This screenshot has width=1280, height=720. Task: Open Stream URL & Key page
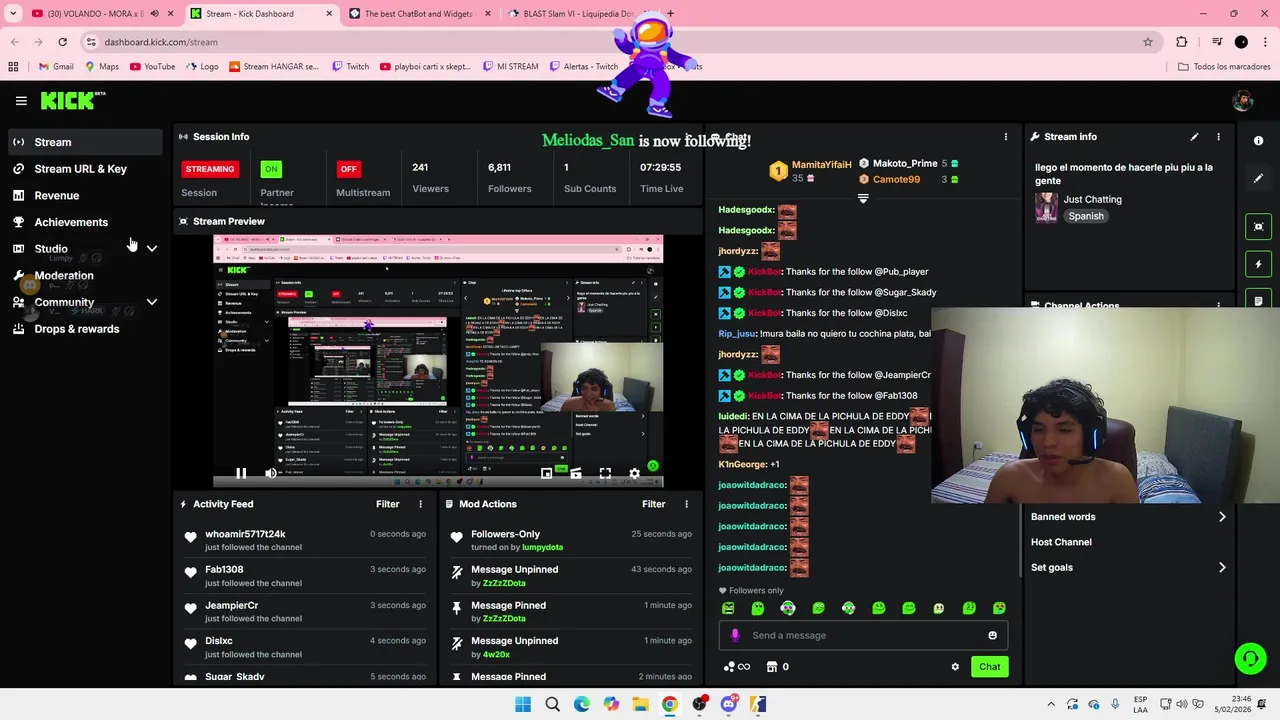tap(85, 169)
